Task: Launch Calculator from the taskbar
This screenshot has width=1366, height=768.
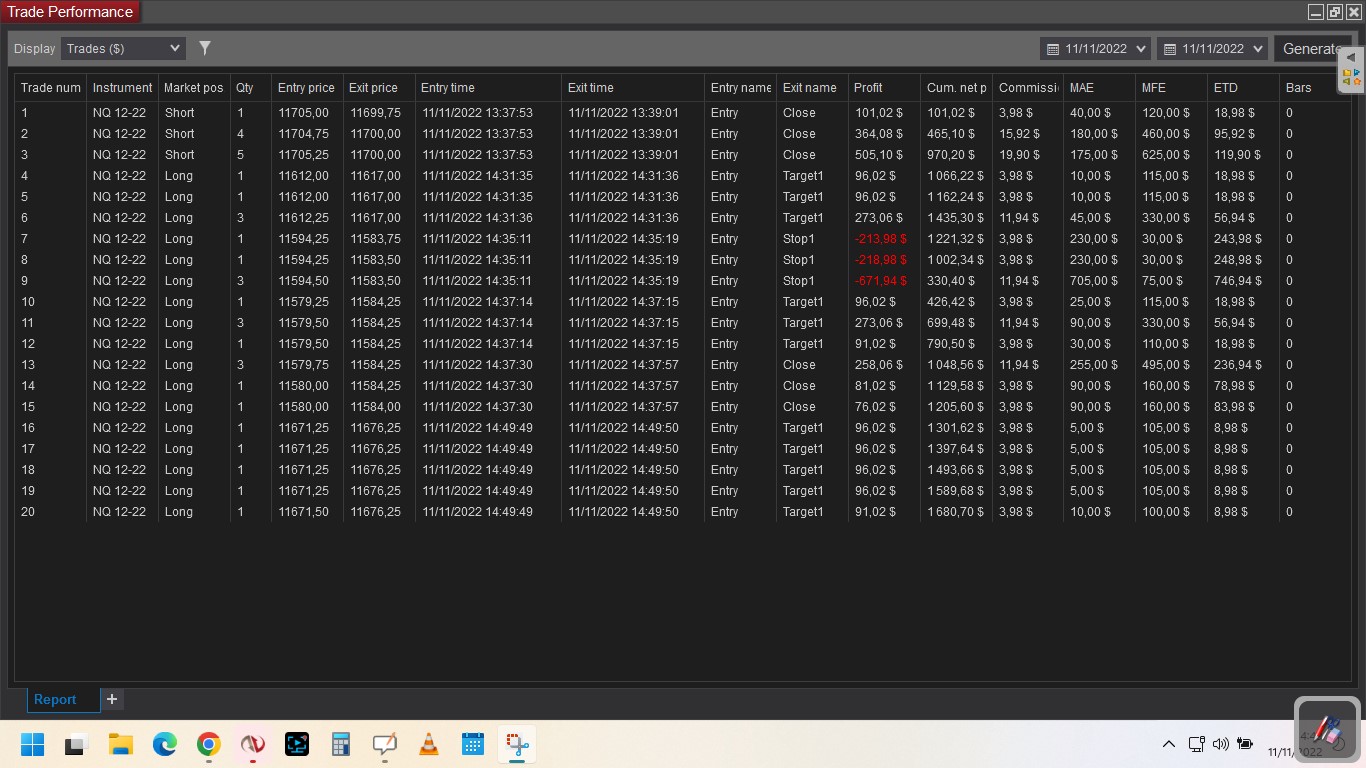Action: pyautogui.click(x=341, y=744)
